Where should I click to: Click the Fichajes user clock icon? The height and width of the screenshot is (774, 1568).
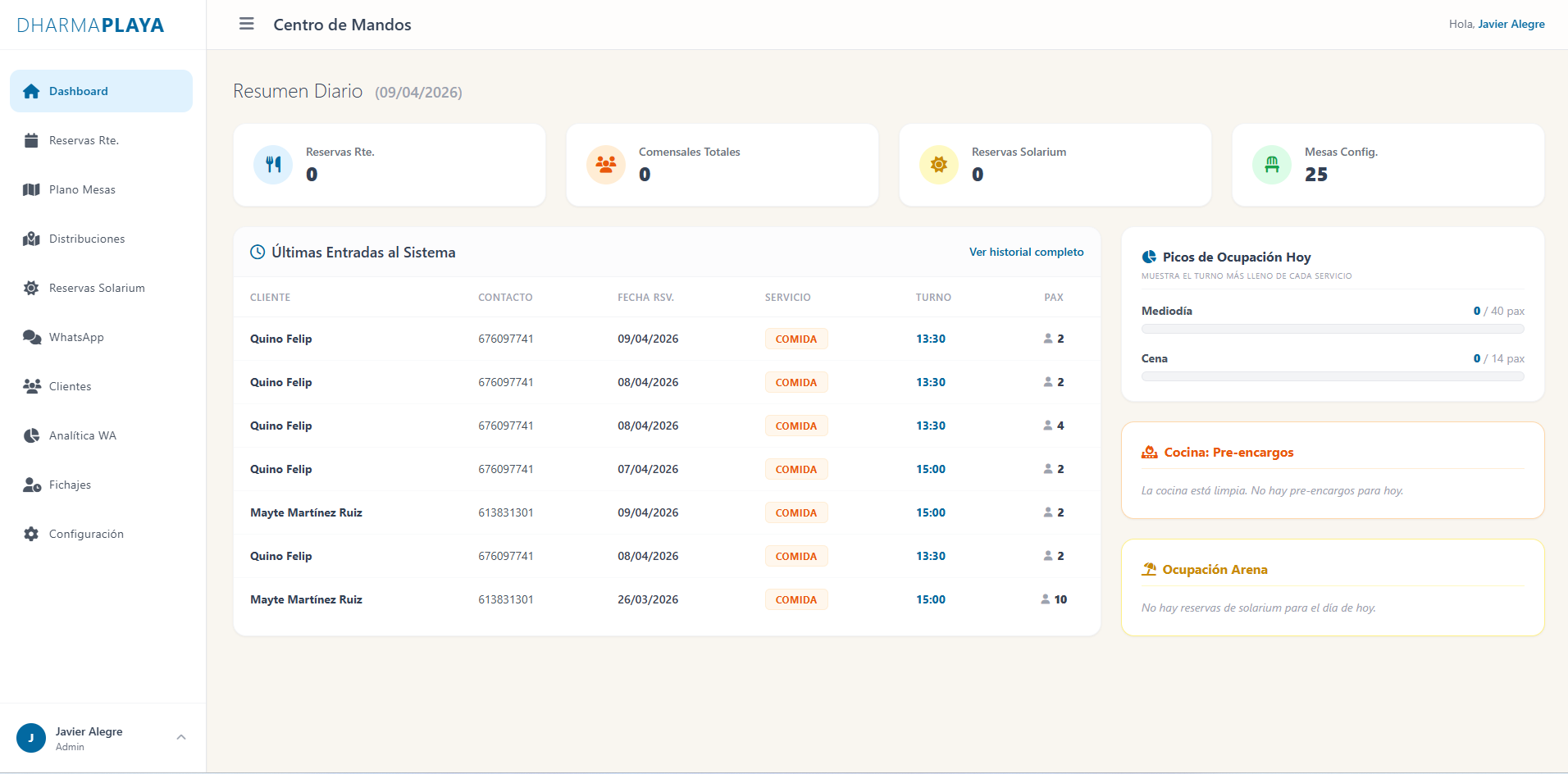pyautogui.click(x=32, y=485)
